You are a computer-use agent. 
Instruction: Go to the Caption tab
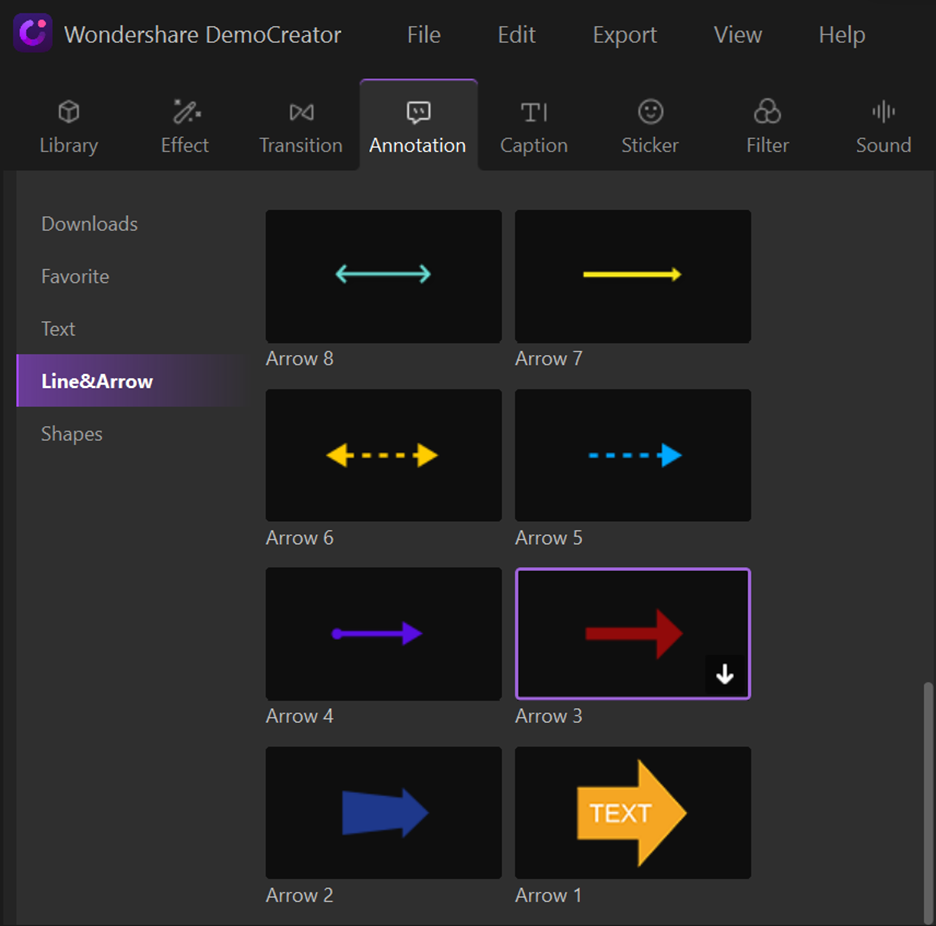534,127
